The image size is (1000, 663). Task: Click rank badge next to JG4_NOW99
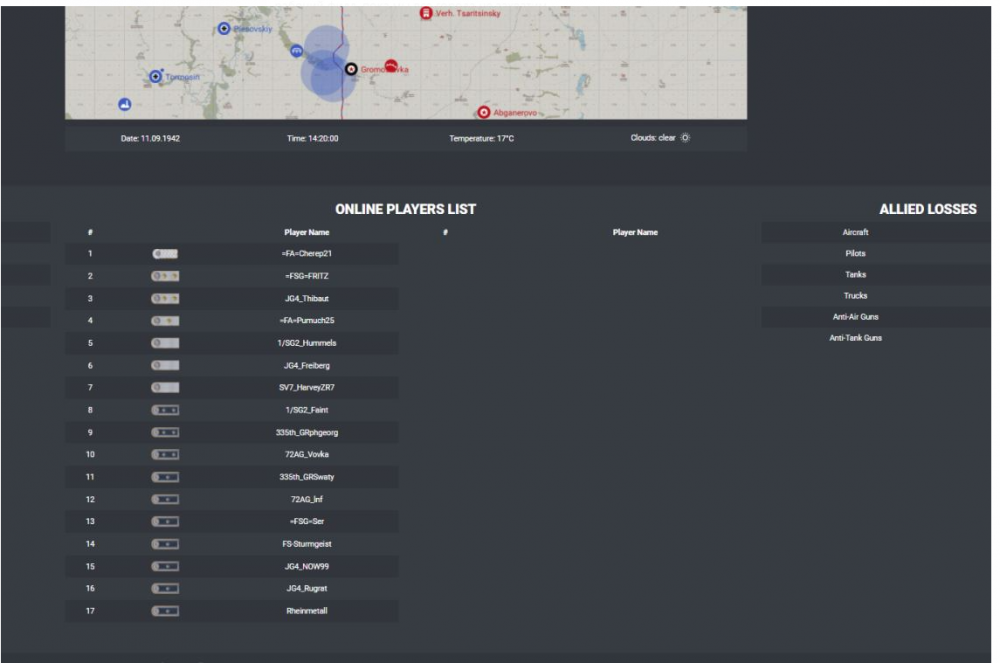click(165, 566)
